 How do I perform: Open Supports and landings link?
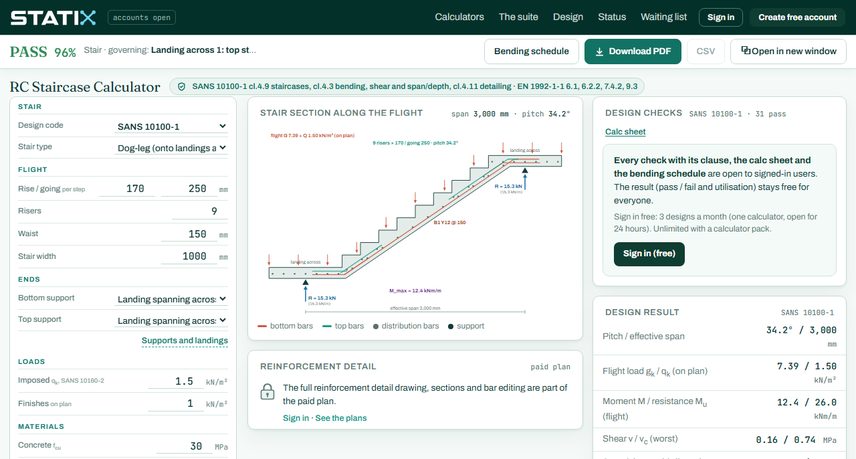tap(185, 341)
